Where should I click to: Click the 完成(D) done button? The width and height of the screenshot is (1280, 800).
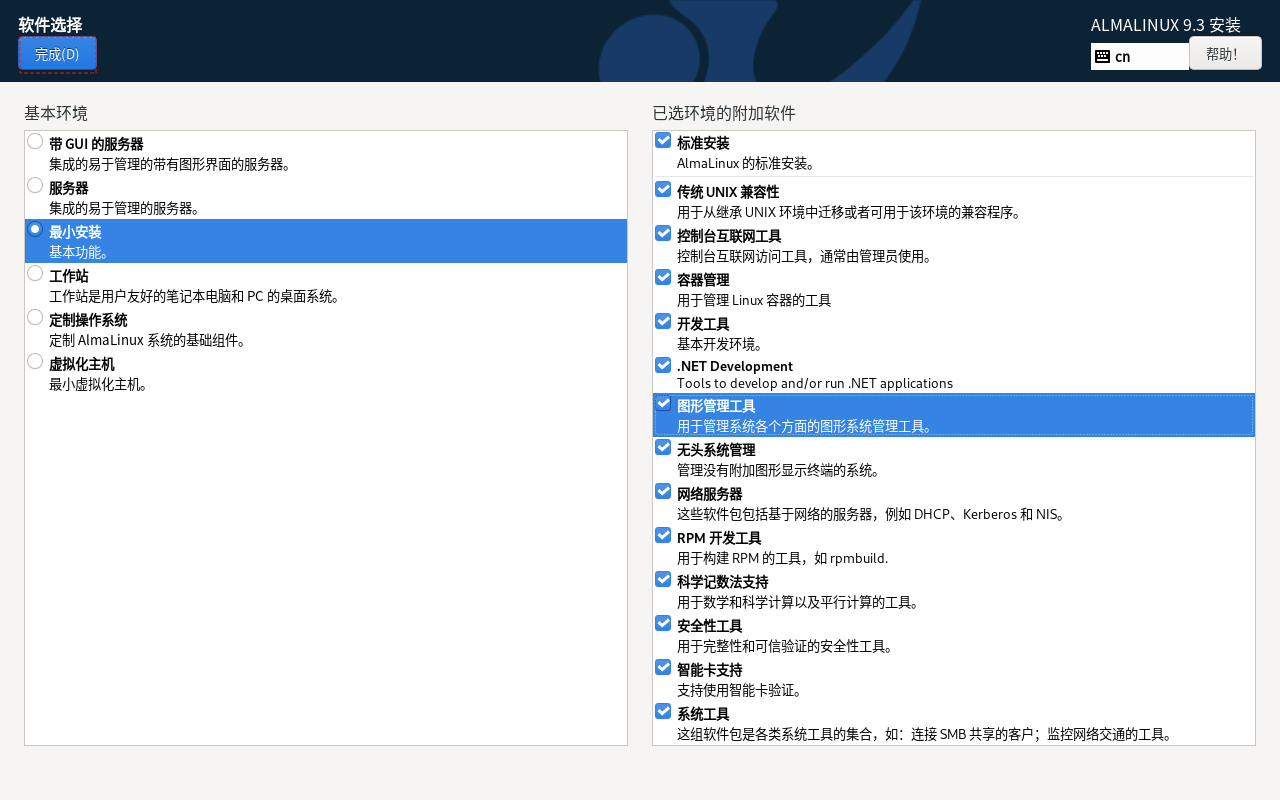(57, 54)
